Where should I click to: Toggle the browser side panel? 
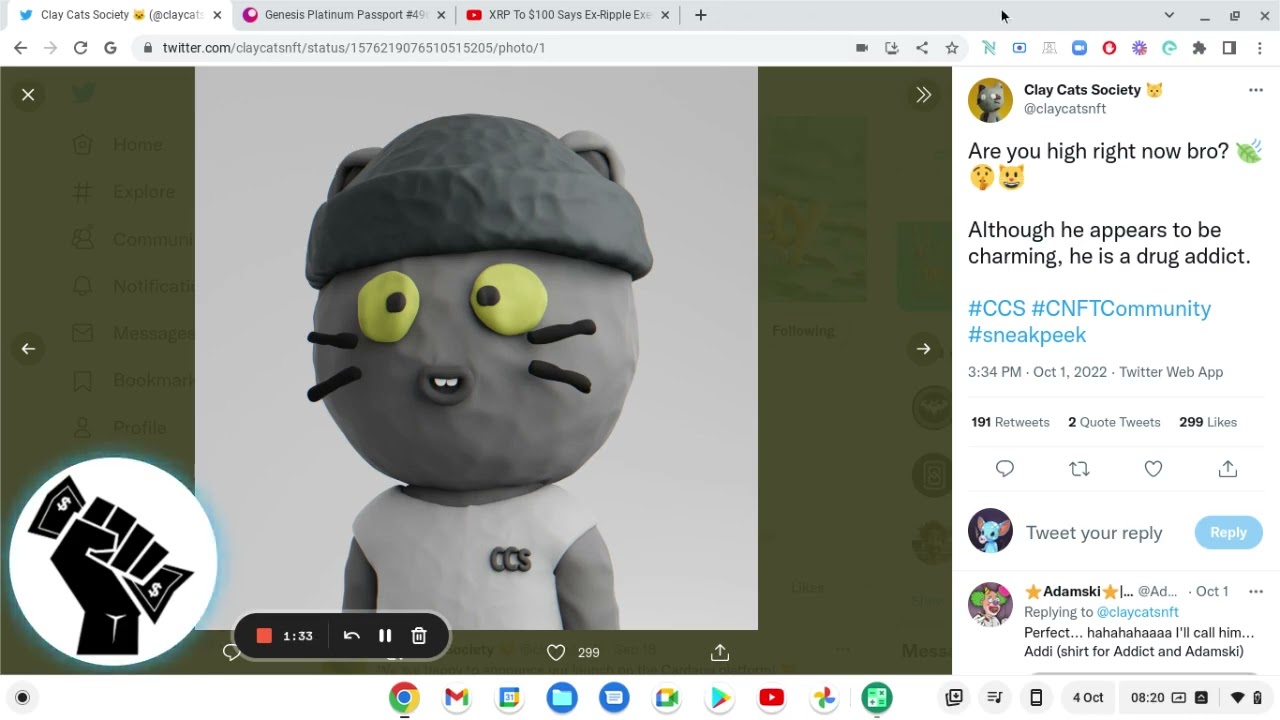(1230, 47)
